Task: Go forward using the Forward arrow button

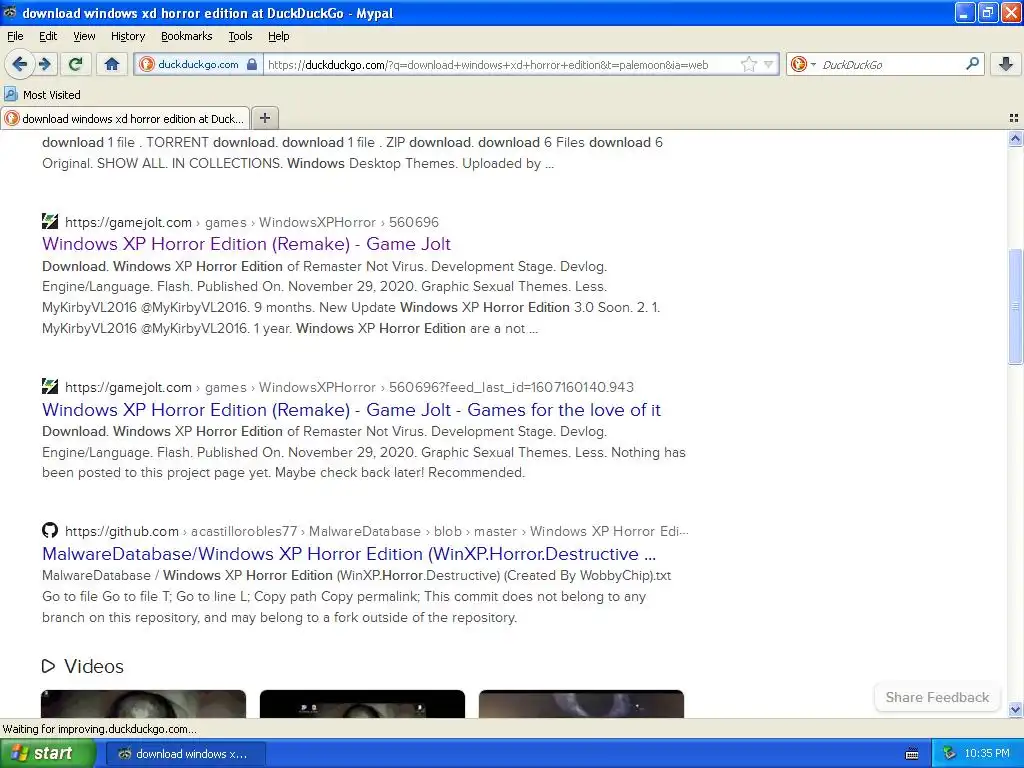Action: 44,64
